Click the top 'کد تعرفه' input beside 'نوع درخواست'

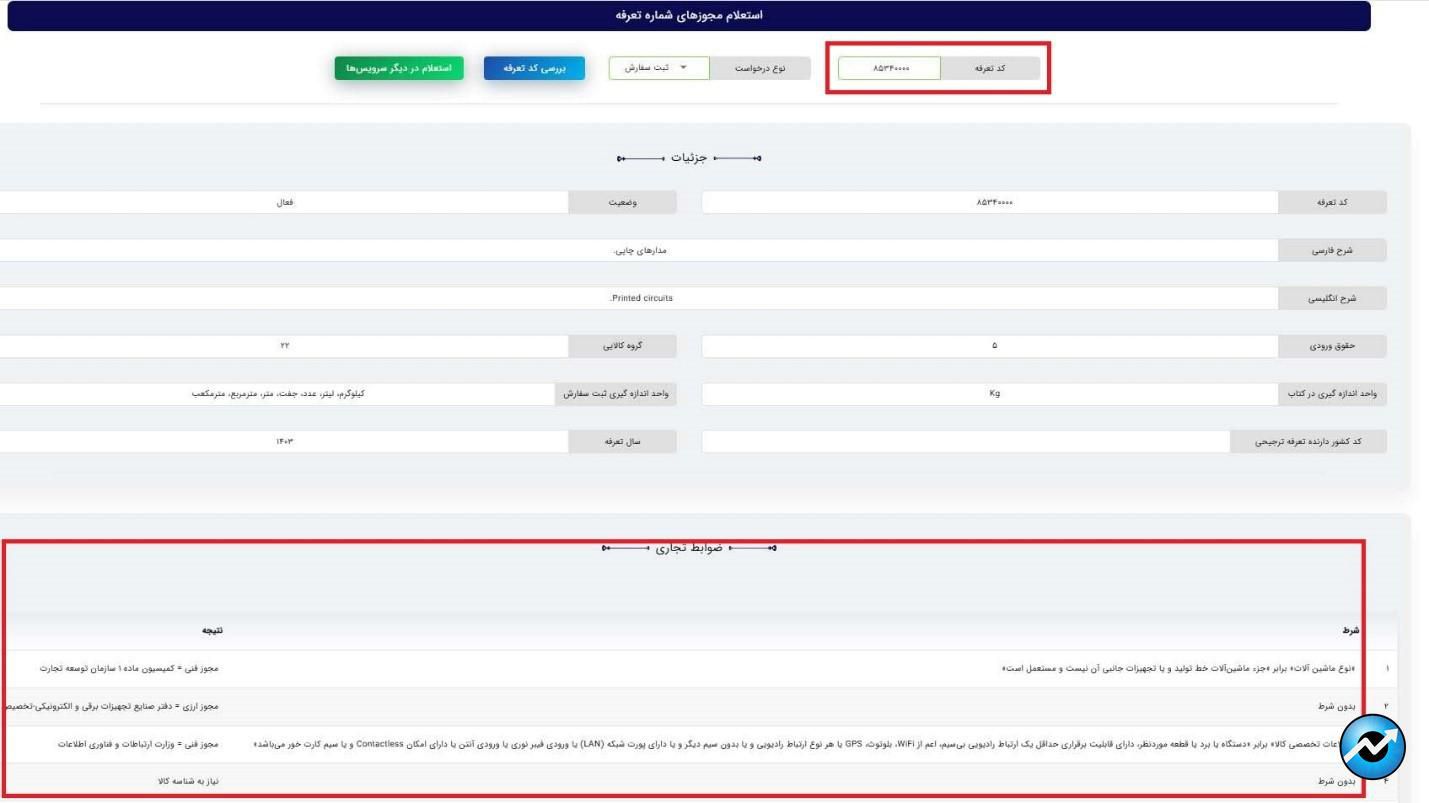click(889, 68)
